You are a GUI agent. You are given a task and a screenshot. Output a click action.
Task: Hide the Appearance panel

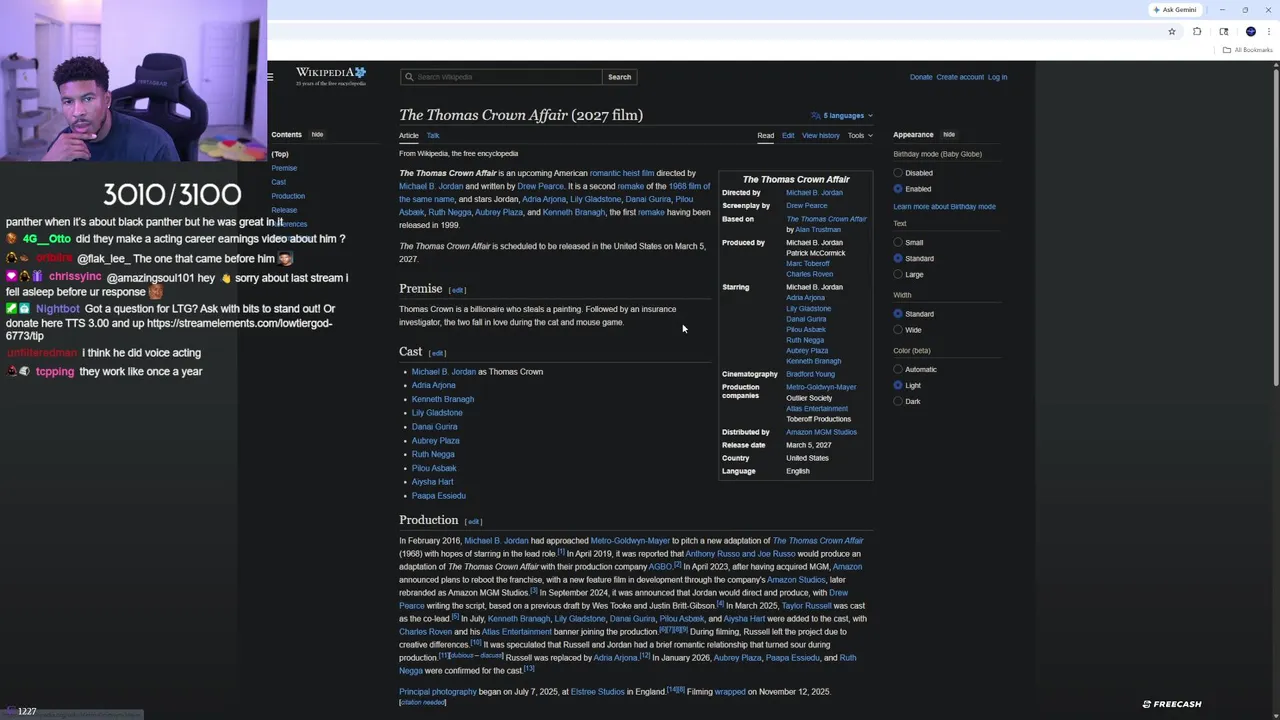949,135
